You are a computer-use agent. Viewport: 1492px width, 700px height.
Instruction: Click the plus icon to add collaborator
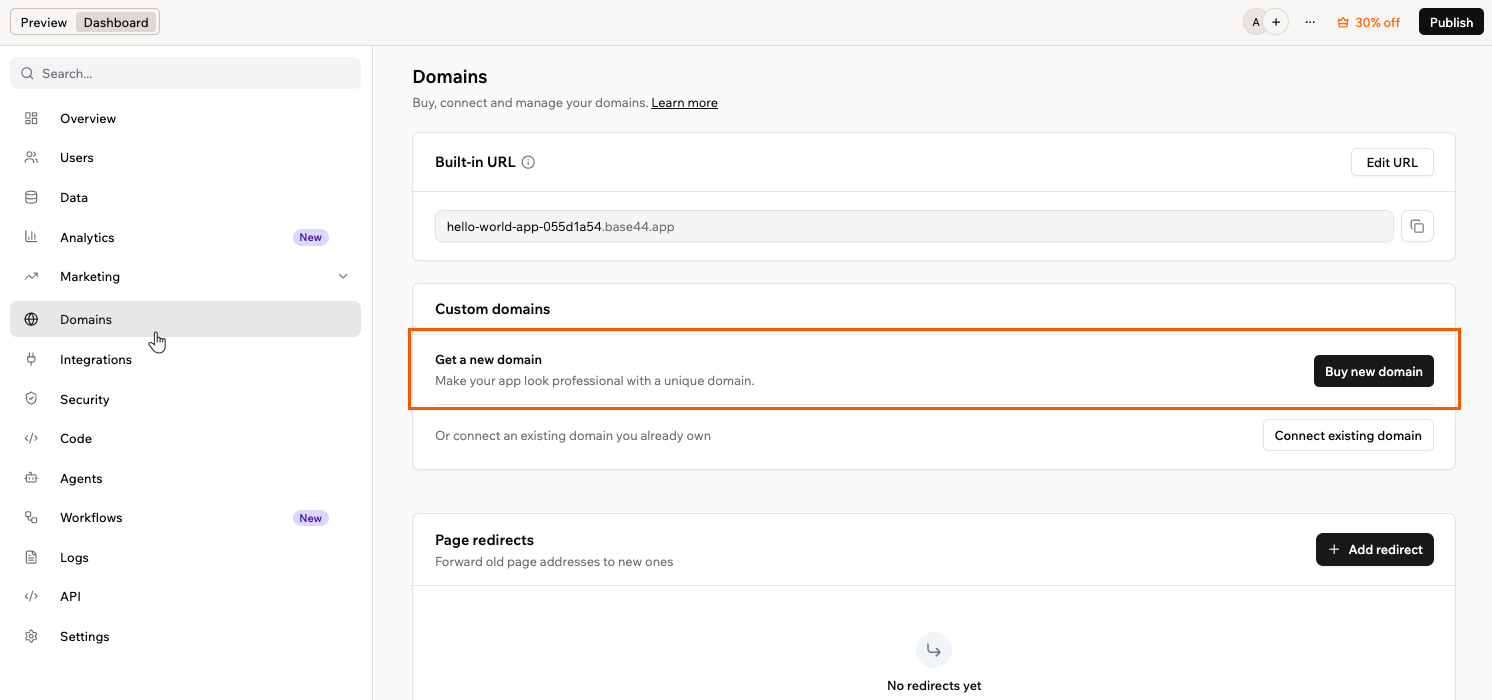tap(1276, 22)
